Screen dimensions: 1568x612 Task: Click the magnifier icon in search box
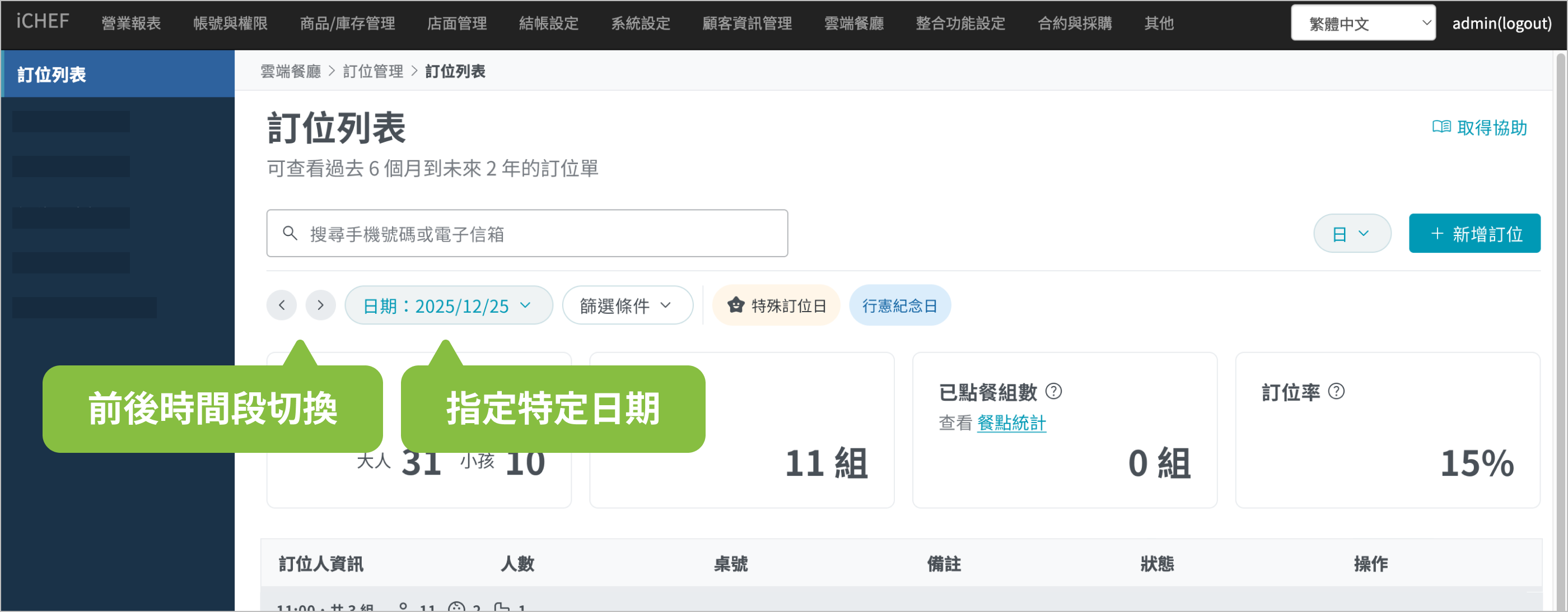tap(290, 234)
